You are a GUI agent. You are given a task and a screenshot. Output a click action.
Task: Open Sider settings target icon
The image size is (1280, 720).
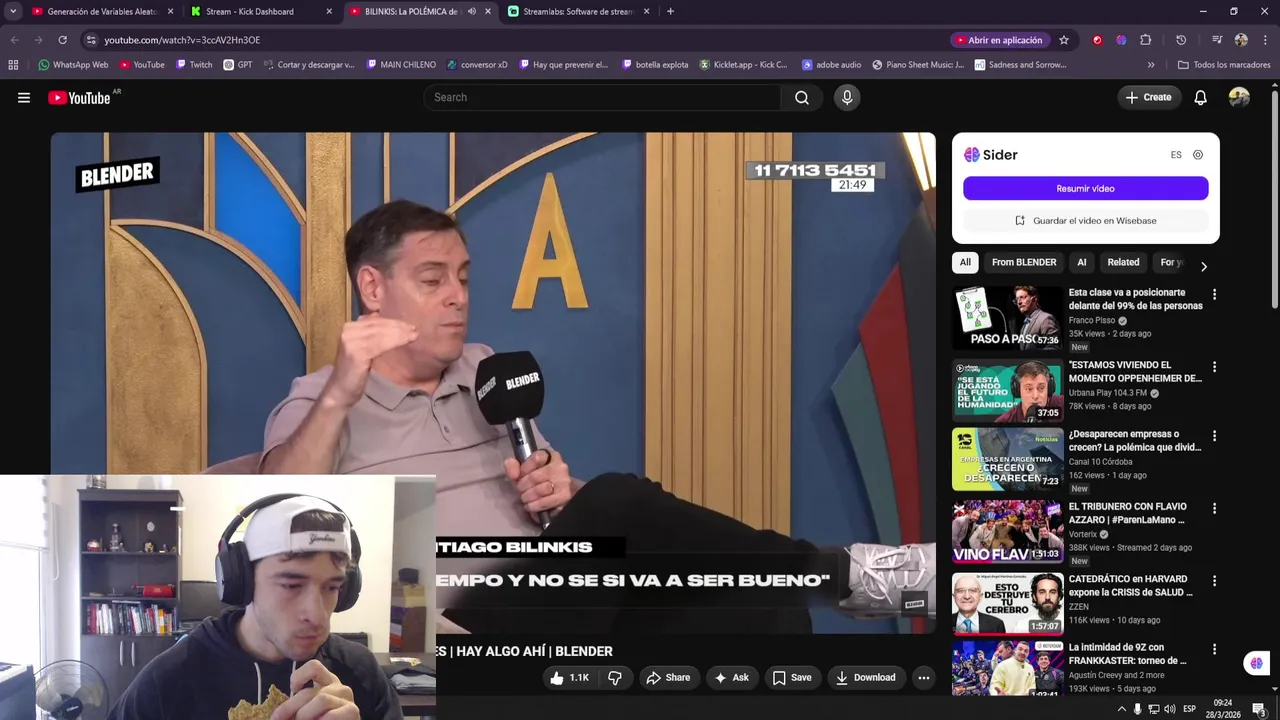[1198, 155]
